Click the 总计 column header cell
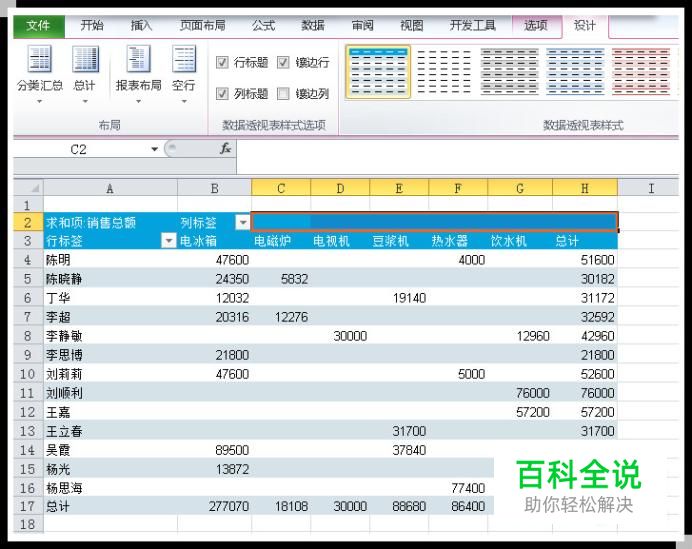This screenshot has height=549, width=692. [x=585, y=241]
